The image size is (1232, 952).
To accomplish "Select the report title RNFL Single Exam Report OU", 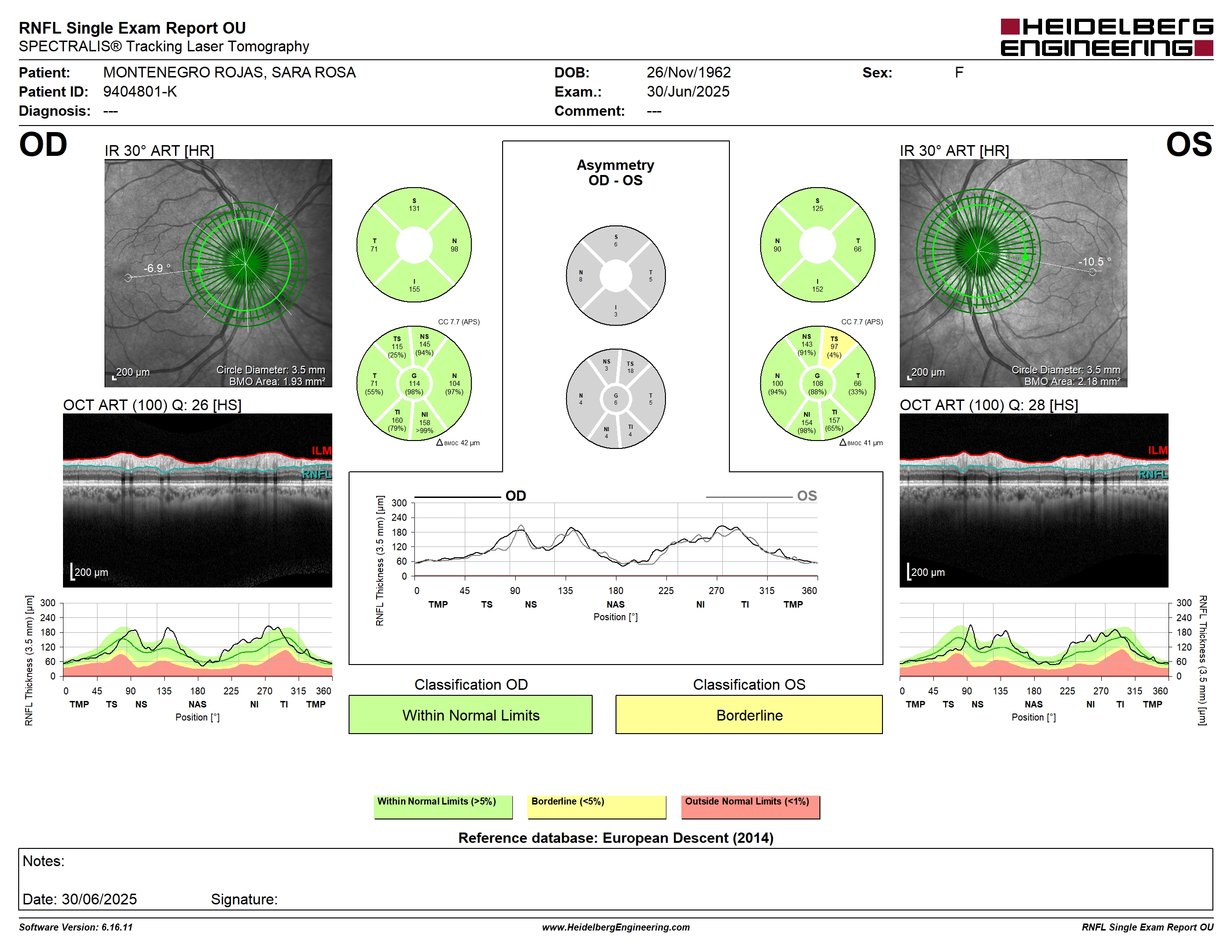I will tap(132, 28).
